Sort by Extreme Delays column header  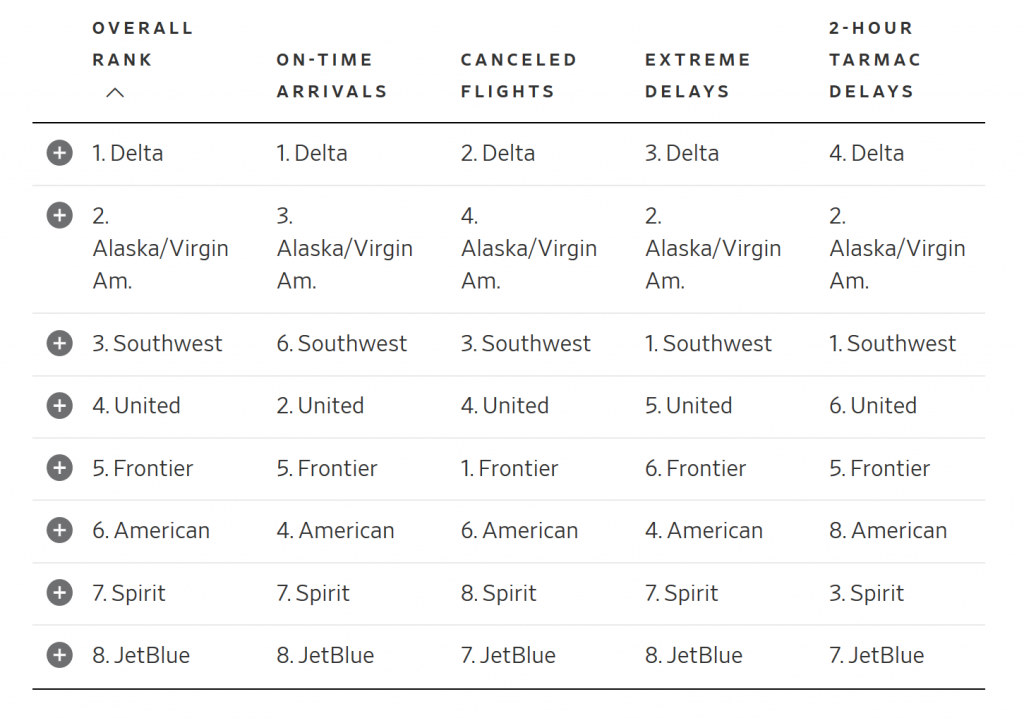click(x=697, y=75)
